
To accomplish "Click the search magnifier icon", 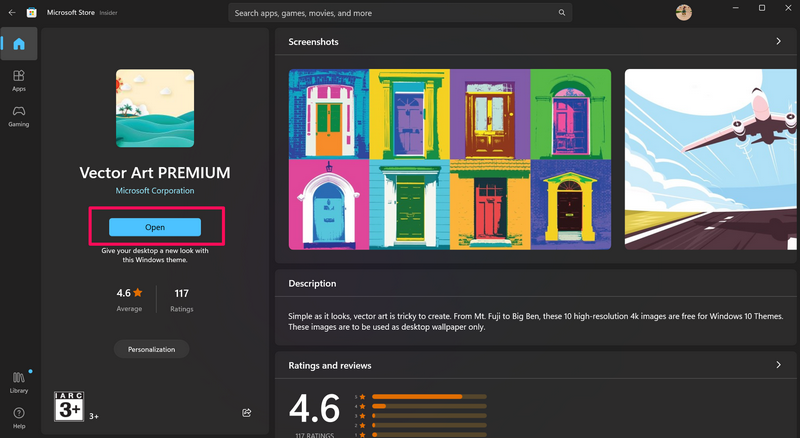I will (x=563, y=13).
